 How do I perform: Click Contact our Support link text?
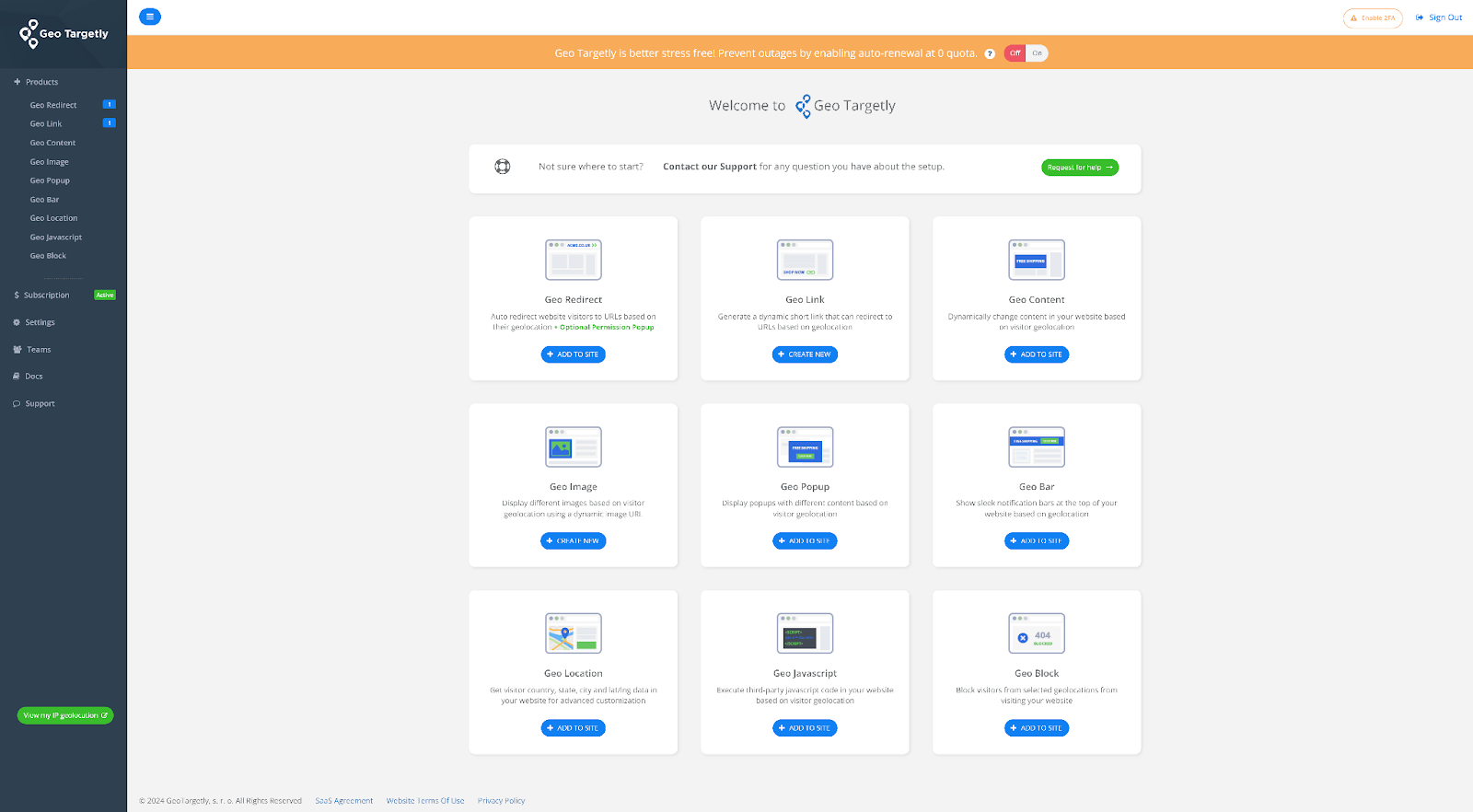(710, 167)
